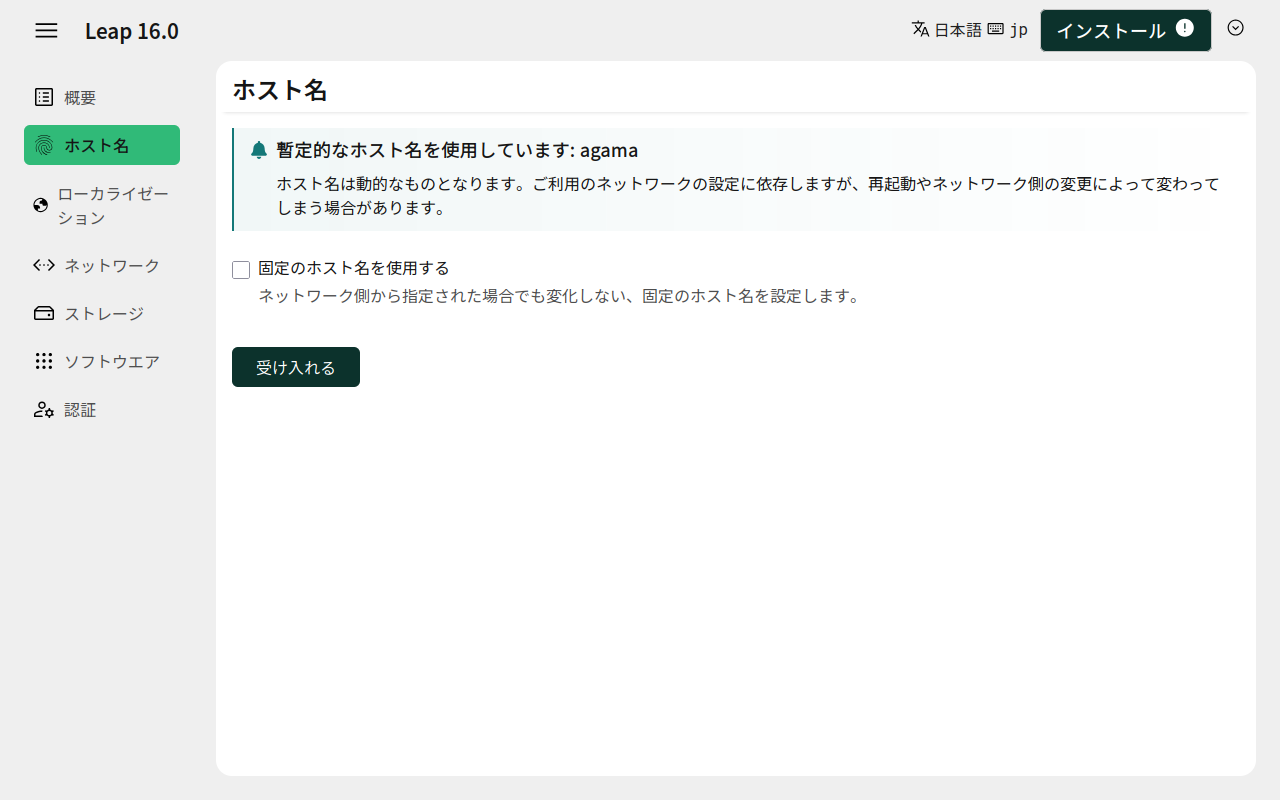Viewport: 1280px width, 800px height.
Task: Click the 暫定的なホスト名 alert title
Action: [457, 150]
